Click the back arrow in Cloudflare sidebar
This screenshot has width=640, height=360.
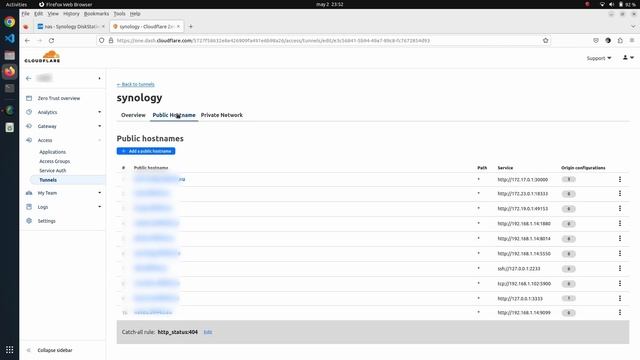(x=28, y=78)
